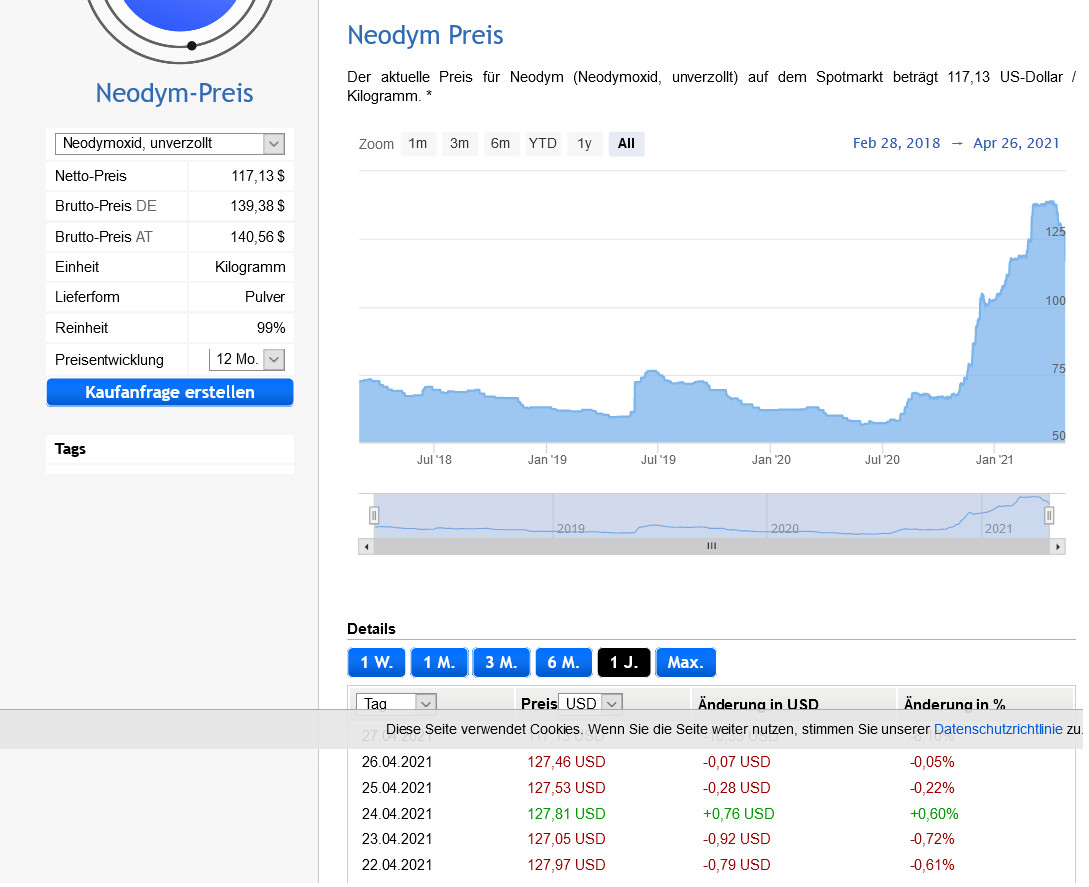1089x887 pixels.
Task: Click the right navigator range handle
Action: tap(1049, 515)
